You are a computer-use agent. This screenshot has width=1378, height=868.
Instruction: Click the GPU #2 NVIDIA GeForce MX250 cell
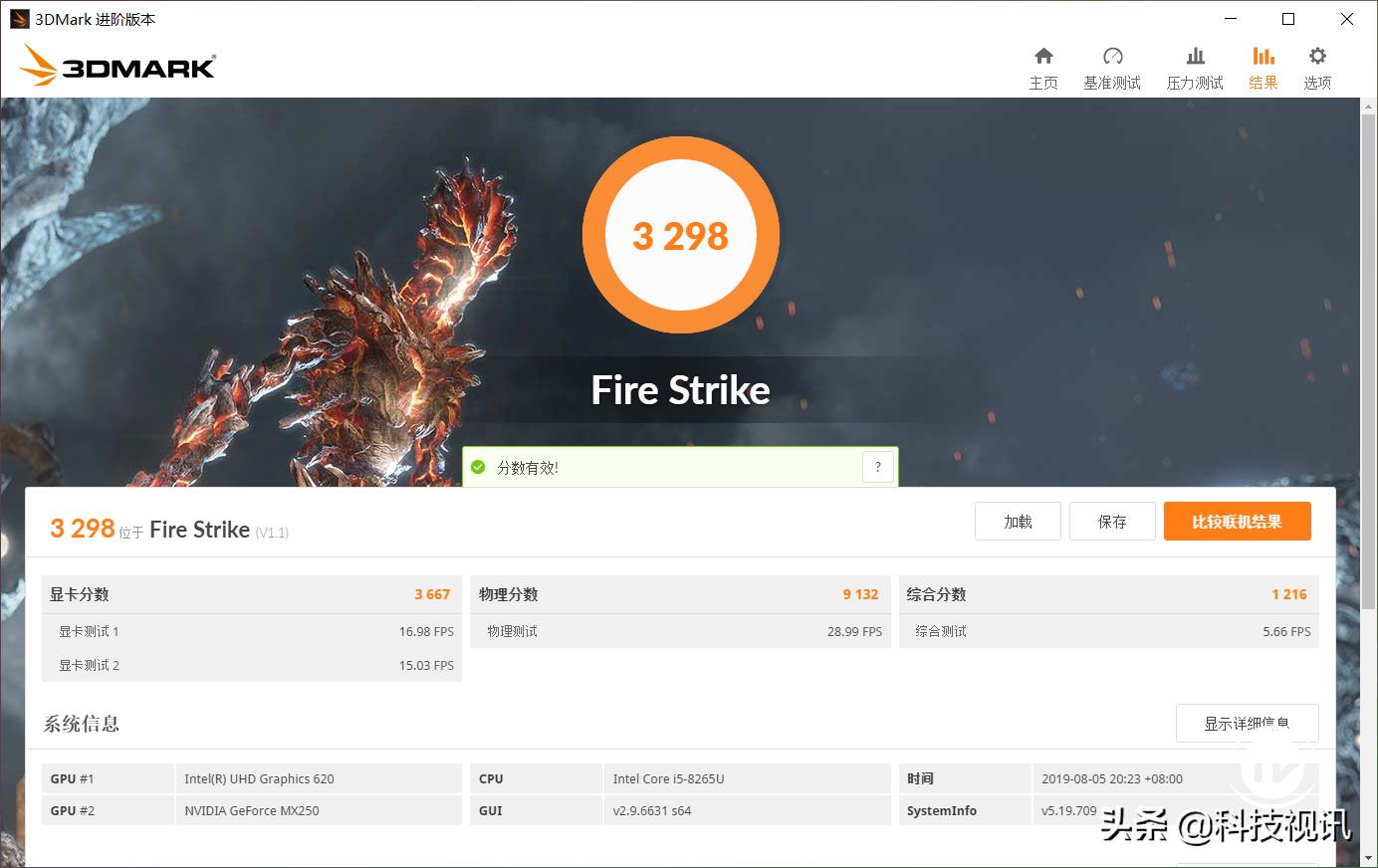click(251, 810)
